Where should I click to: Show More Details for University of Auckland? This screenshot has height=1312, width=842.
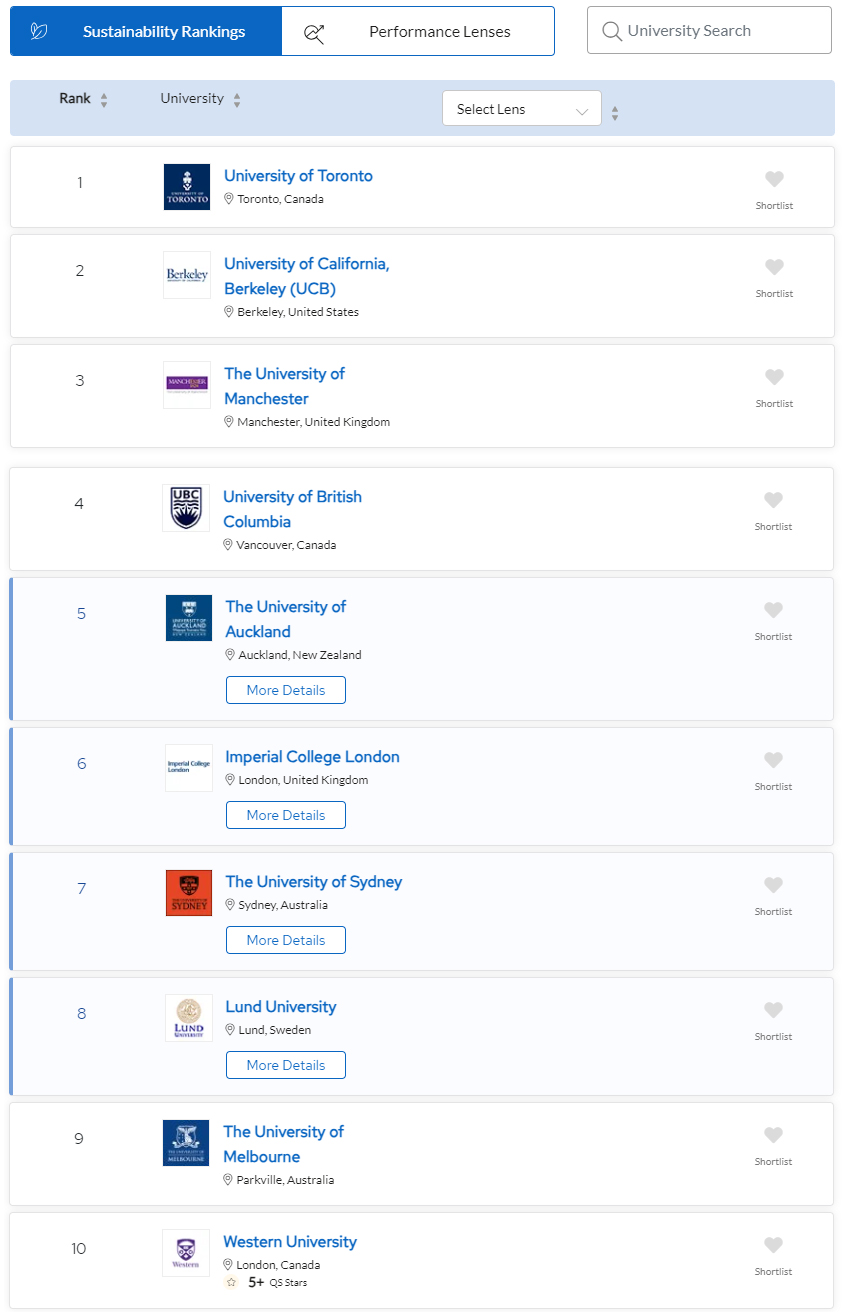coord(286,690)
